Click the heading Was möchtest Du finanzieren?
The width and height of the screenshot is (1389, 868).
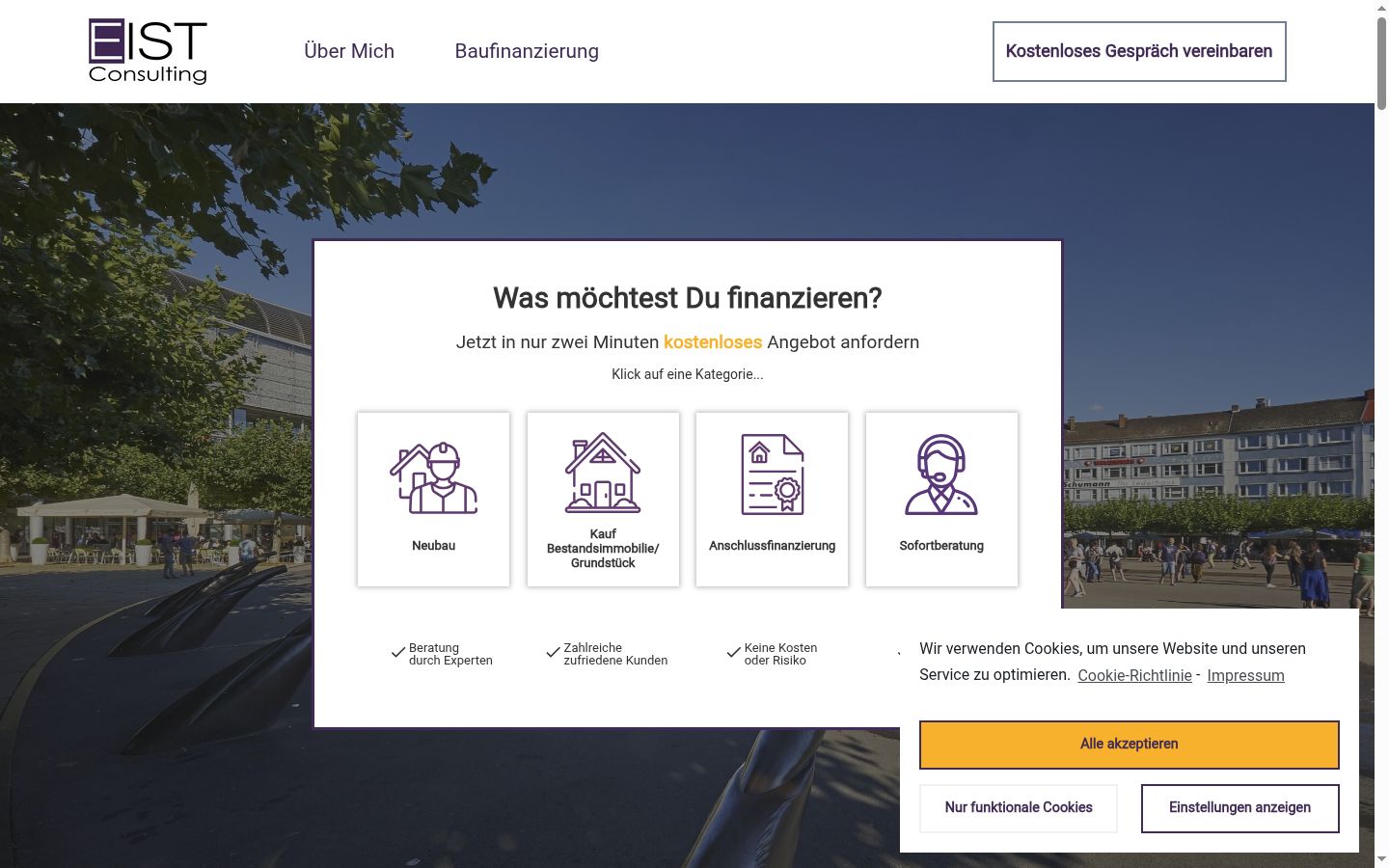point(688,298)
